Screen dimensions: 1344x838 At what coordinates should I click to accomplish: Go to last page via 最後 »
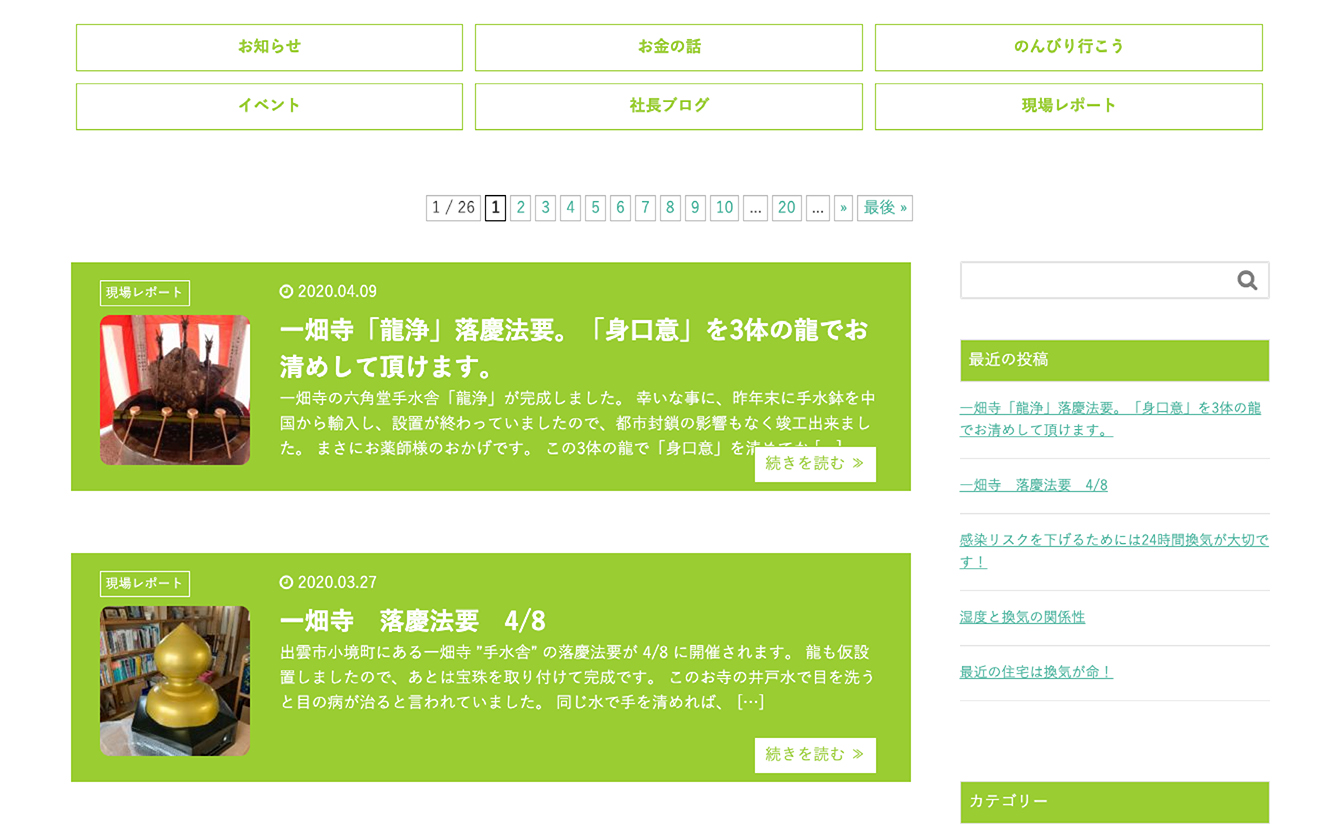click(x=884, y=208)
